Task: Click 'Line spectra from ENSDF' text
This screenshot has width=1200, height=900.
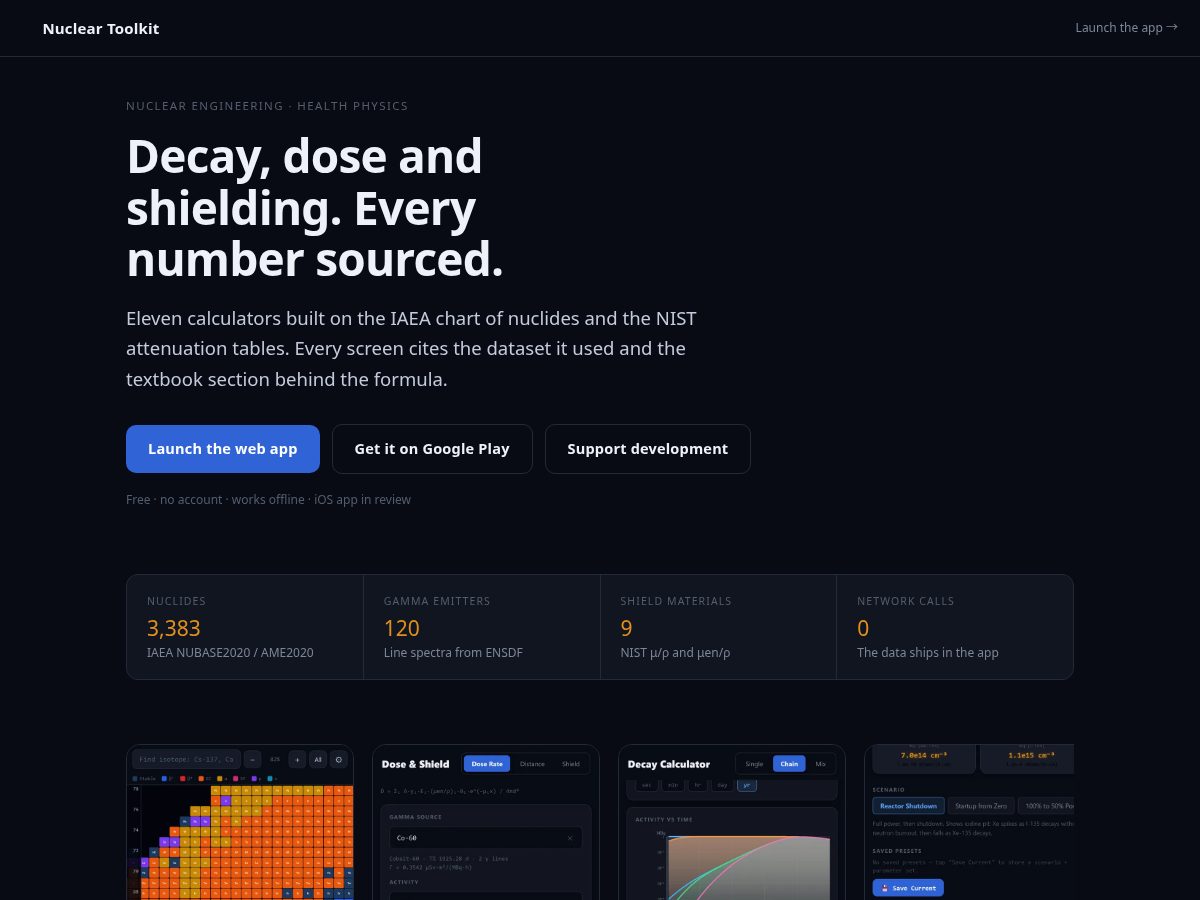Action: 453,653
